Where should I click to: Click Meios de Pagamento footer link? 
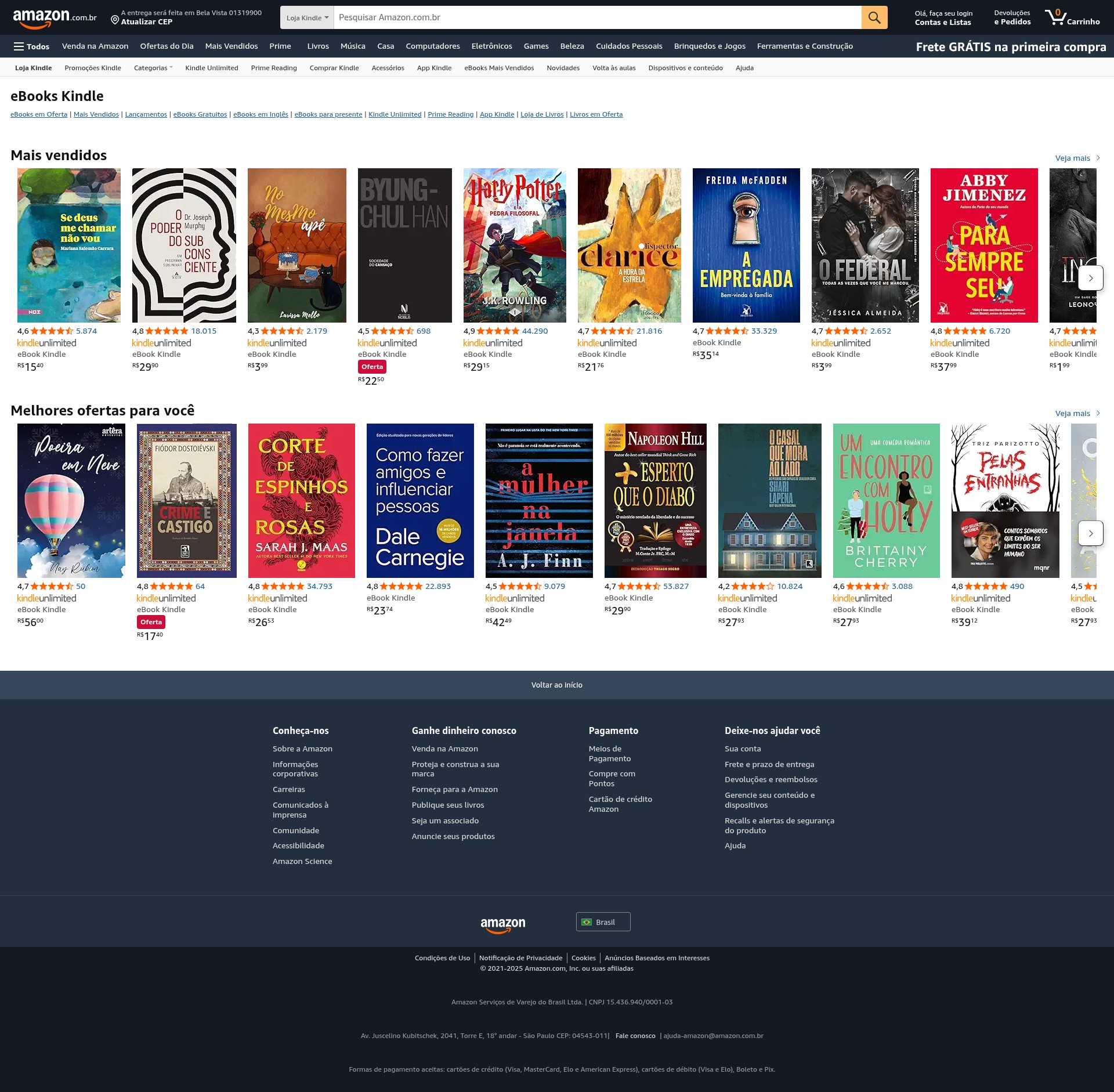pyautogui.click(x=609, y=754)
